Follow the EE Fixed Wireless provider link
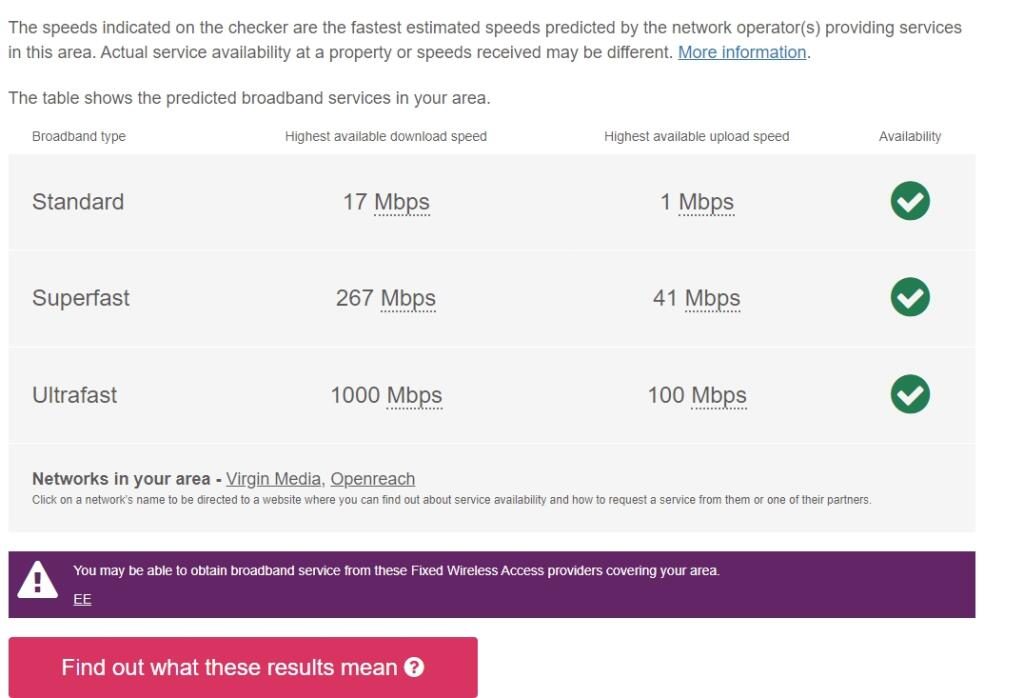 82,599
